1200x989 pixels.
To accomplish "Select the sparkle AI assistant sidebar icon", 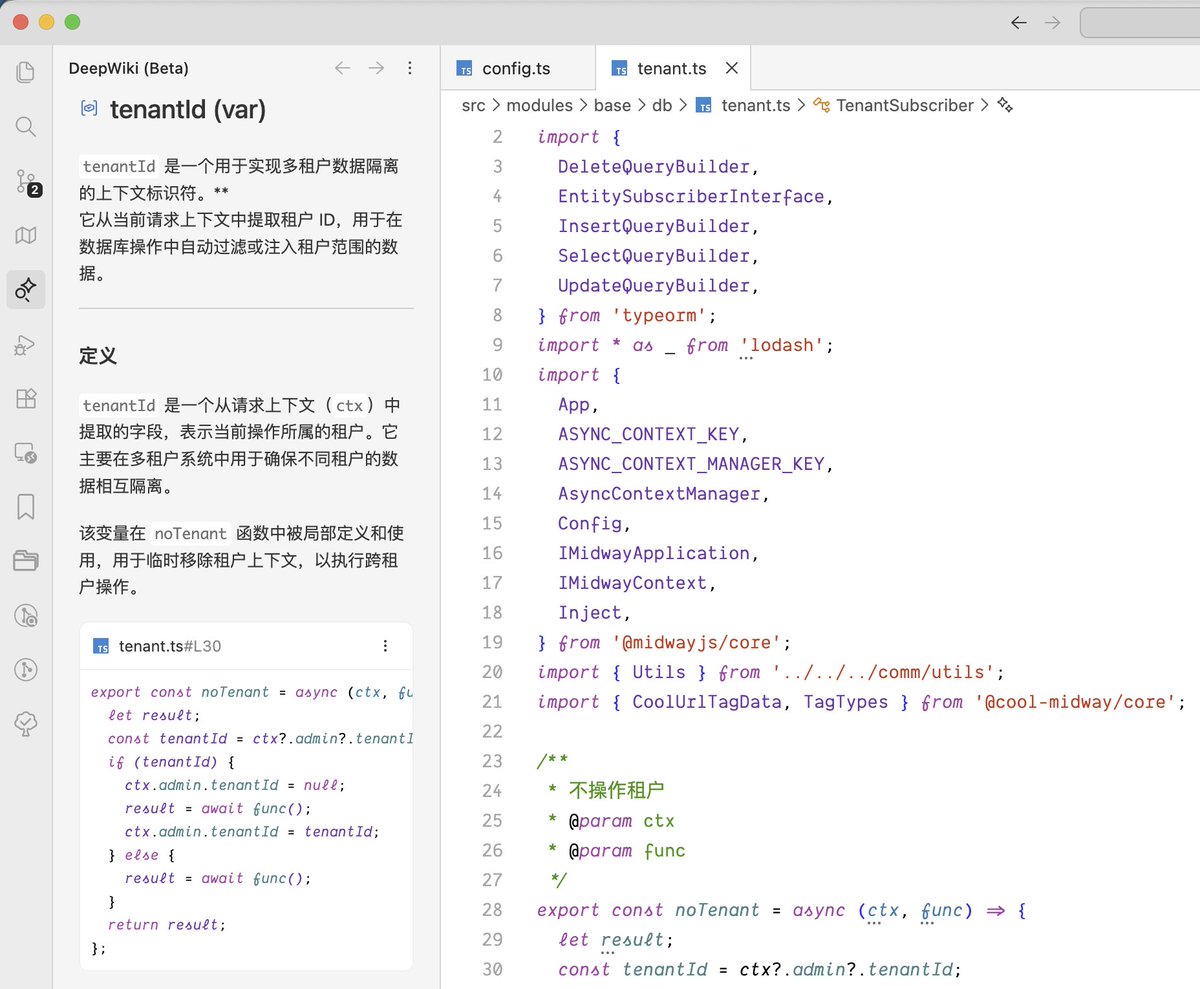I will click(25, 290).
